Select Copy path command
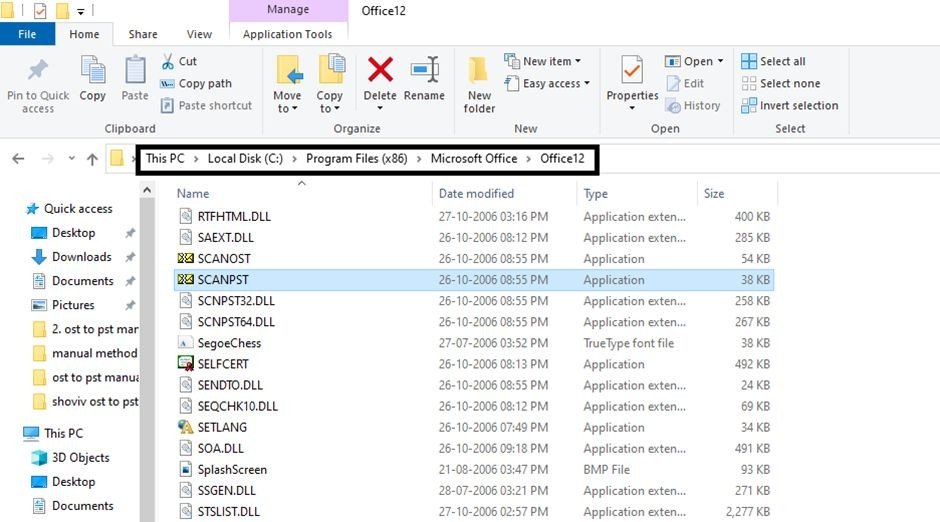 196,83
